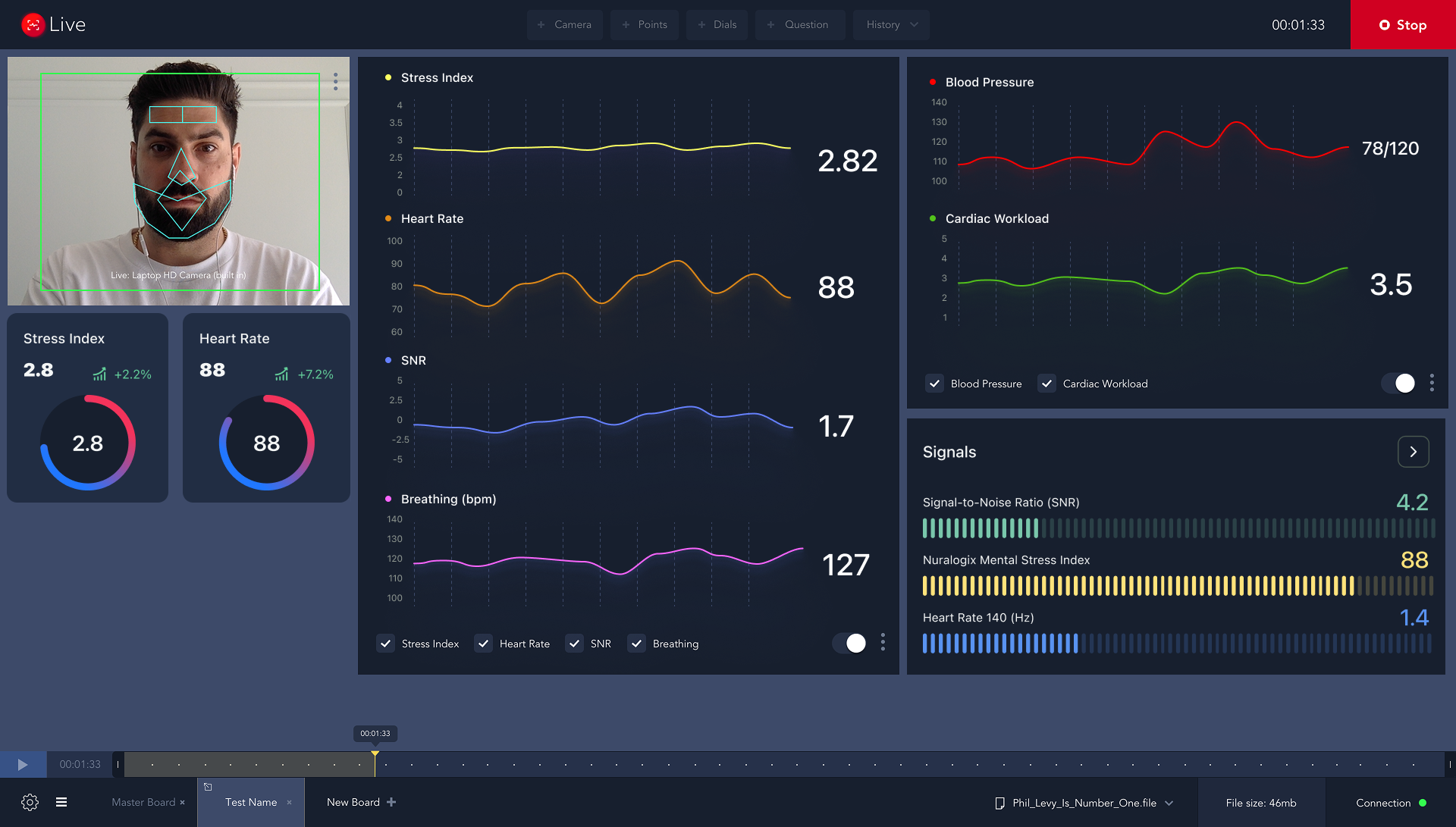The width and height of the screenshot is (1456, 827).
Task: Open settings gear in bottom bar
Action: coord(30,802)
